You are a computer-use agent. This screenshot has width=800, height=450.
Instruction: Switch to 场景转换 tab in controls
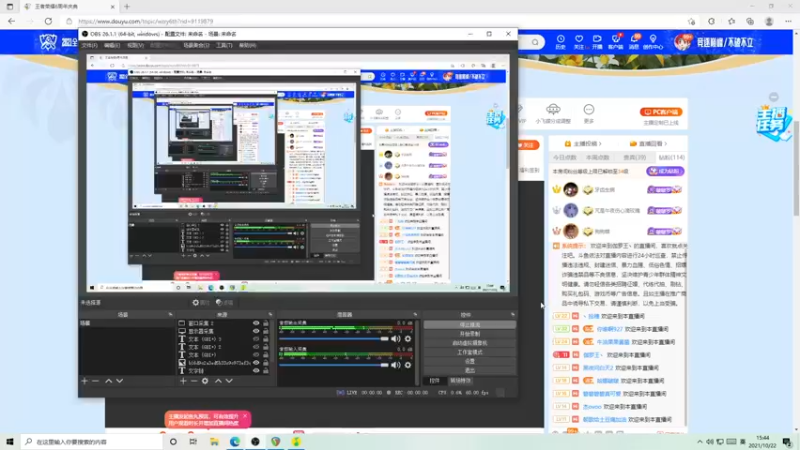pyautogui.click(x=460, y=381)
